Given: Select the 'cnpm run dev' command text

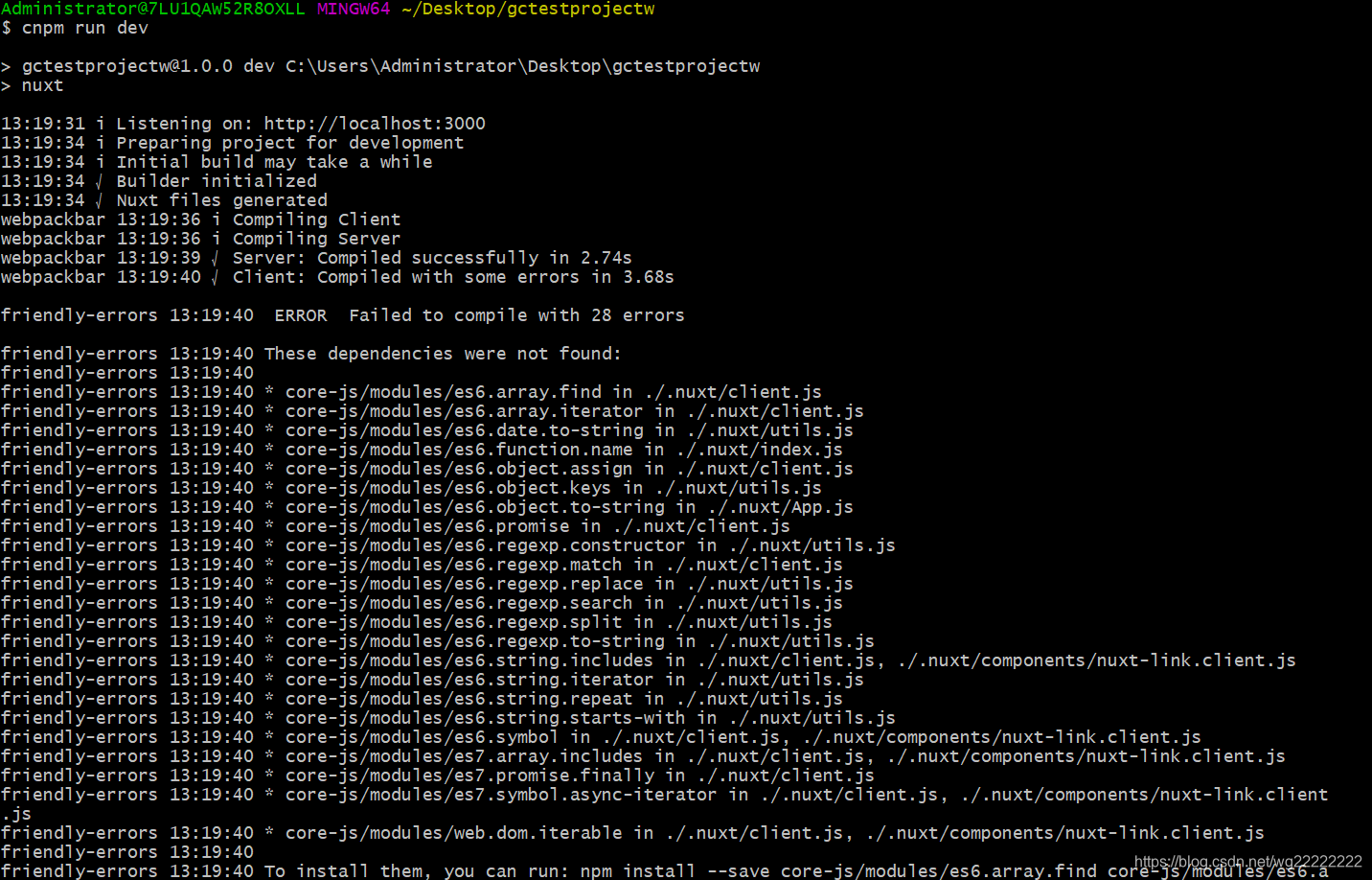Looking at the screenshot, I should [85, 28].
